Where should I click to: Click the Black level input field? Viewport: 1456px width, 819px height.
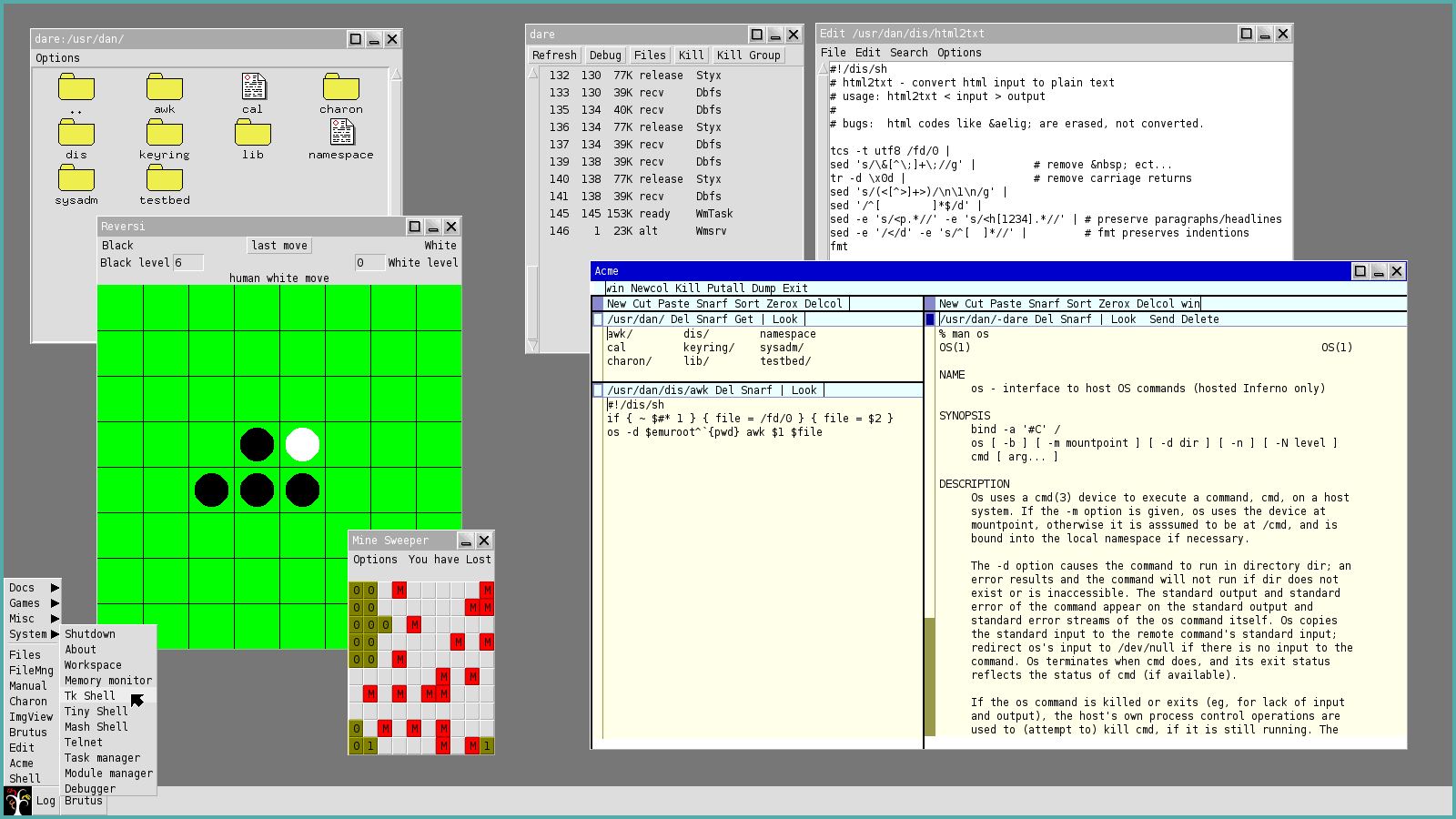pos(187,263)
